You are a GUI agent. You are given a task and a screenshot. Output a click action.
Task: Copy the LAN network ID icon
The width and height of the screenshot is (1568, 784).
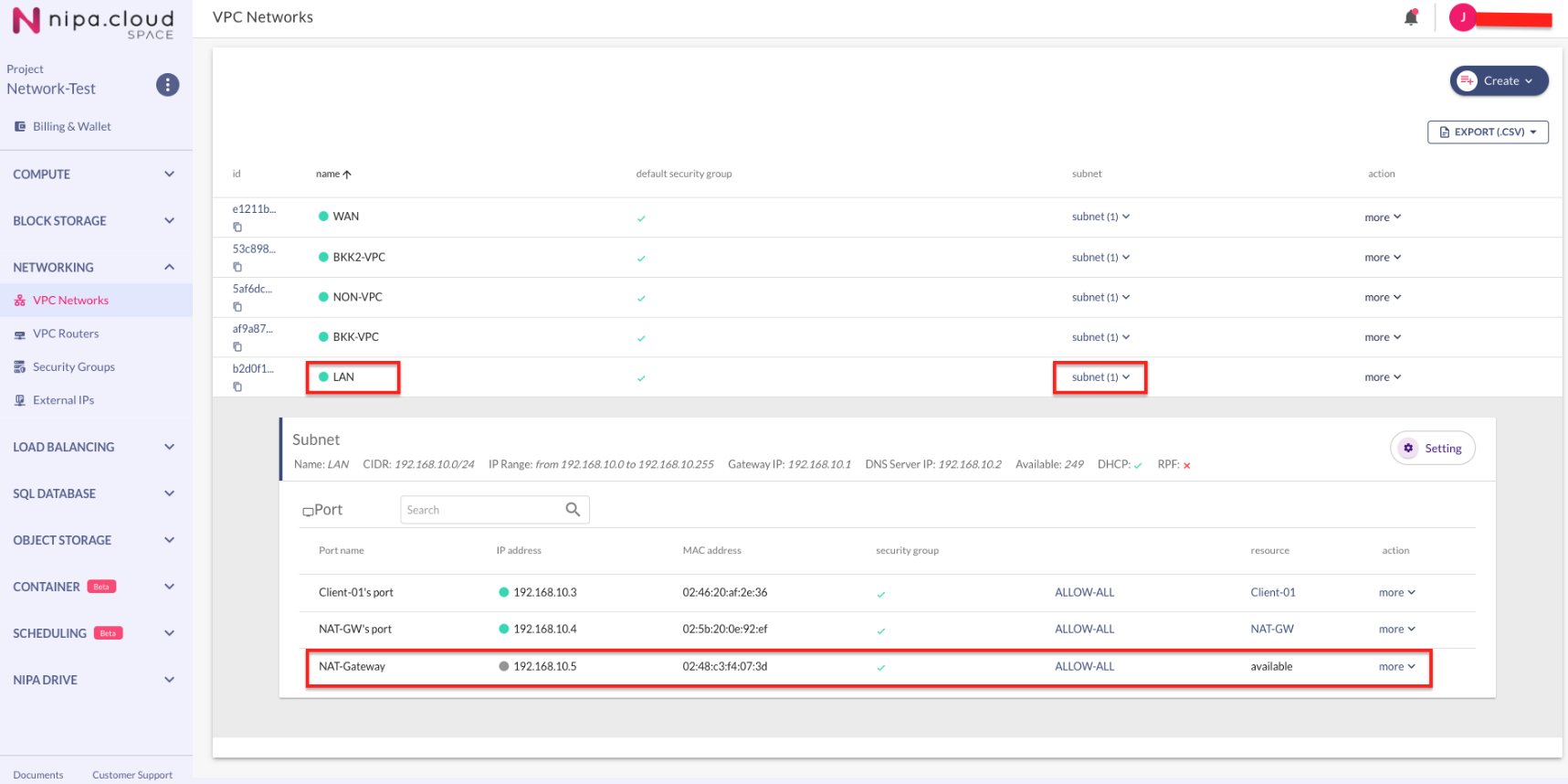click(237, 387)
